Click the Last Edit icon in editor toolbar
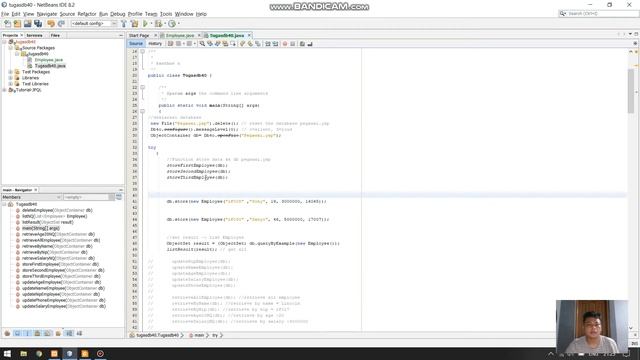Image resolution: width=640 pixels, height=360 pixels. coord(171,43)
